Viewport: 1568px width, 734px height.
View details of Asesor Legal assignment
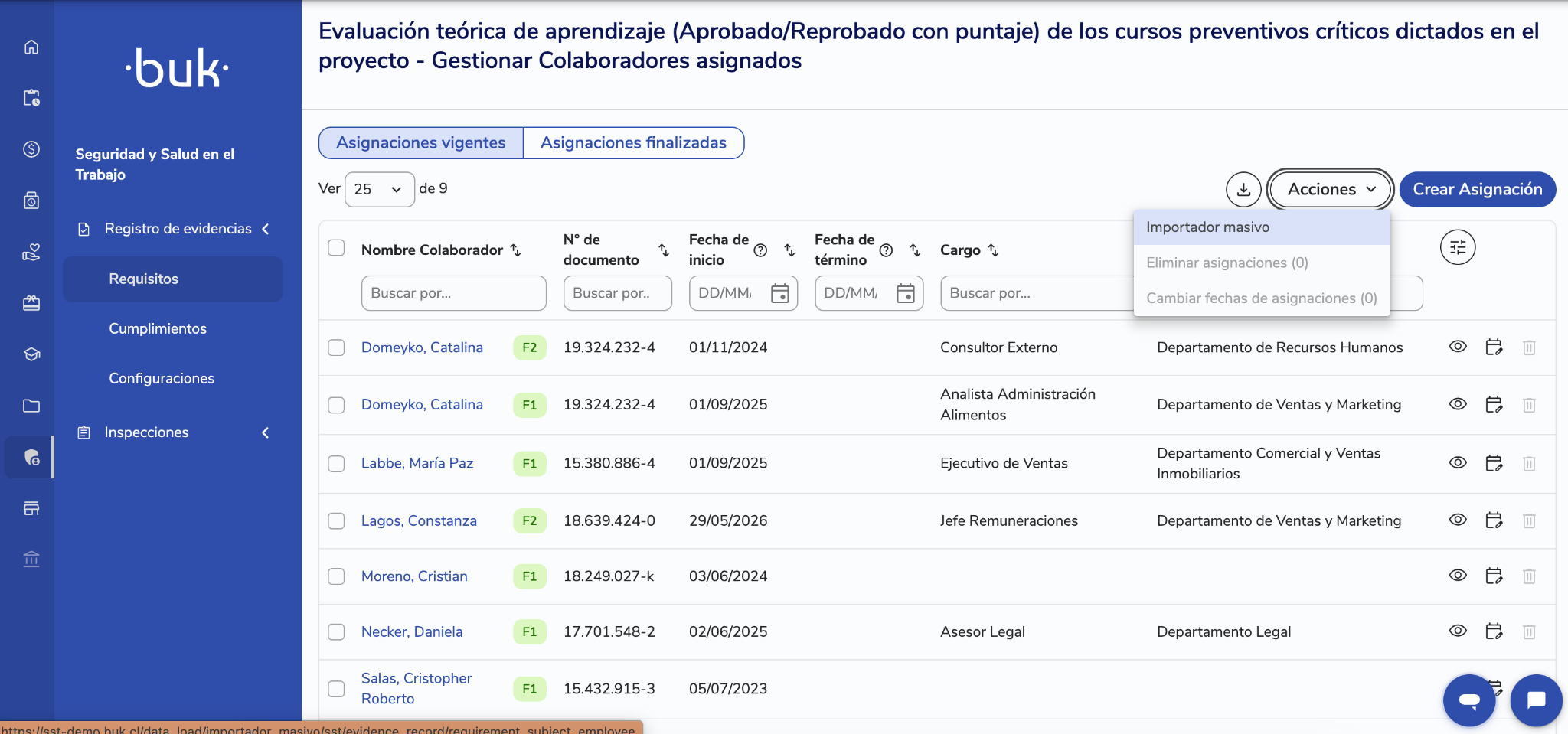tap(1458, 631)
